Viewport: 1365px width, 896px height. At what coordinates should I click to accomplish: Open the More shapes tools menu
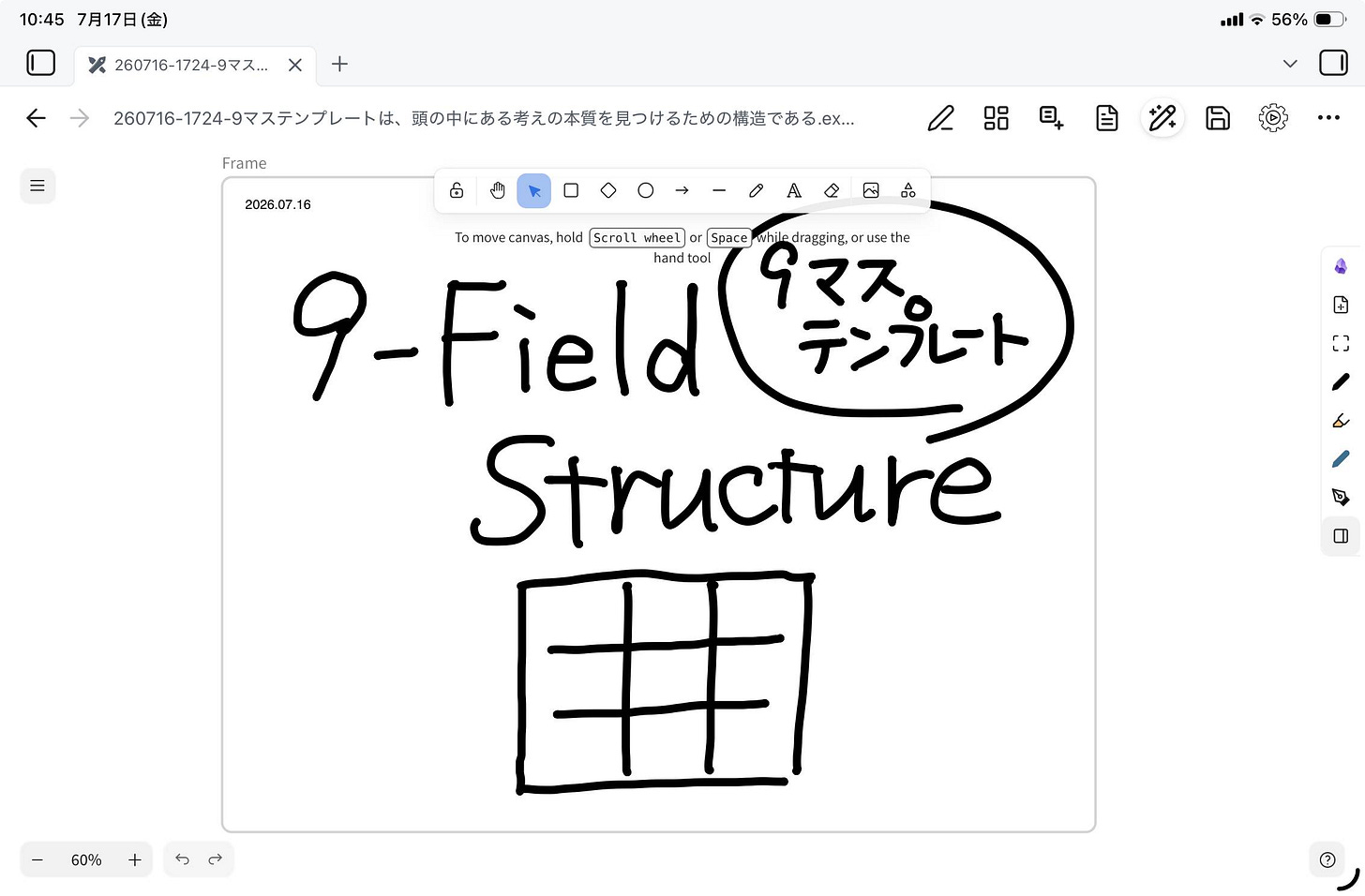pyautogui.click(x=908, y=191)
